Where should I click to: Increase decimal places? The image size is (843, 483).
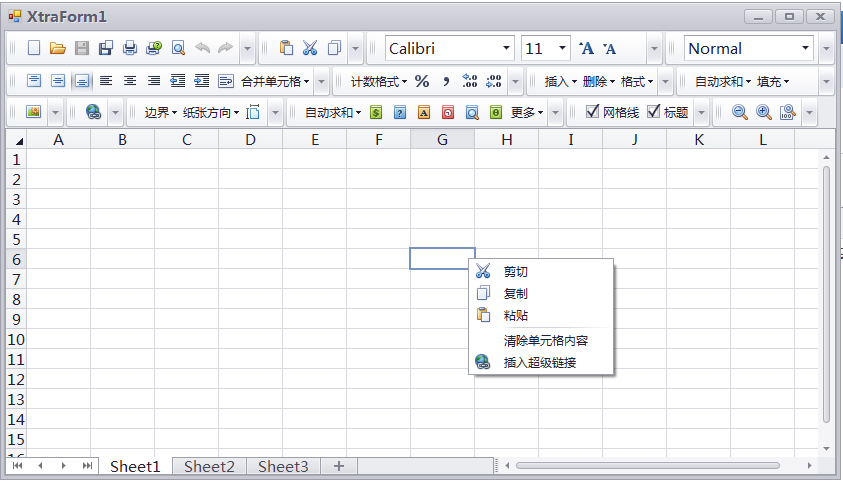(x=469, y=81)
